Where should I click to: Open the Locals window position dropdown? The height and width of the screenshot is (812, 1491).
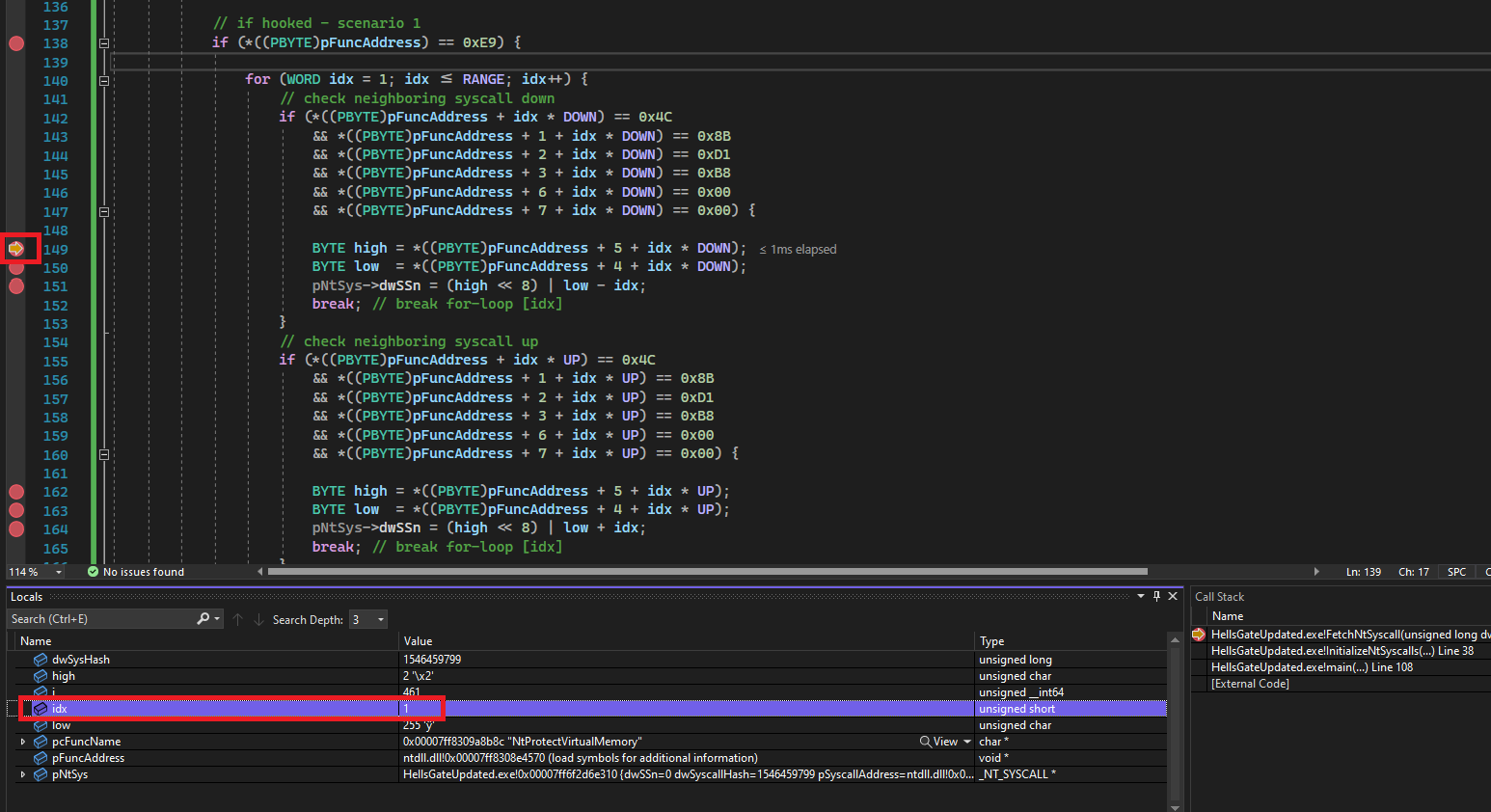(1141, 596)
